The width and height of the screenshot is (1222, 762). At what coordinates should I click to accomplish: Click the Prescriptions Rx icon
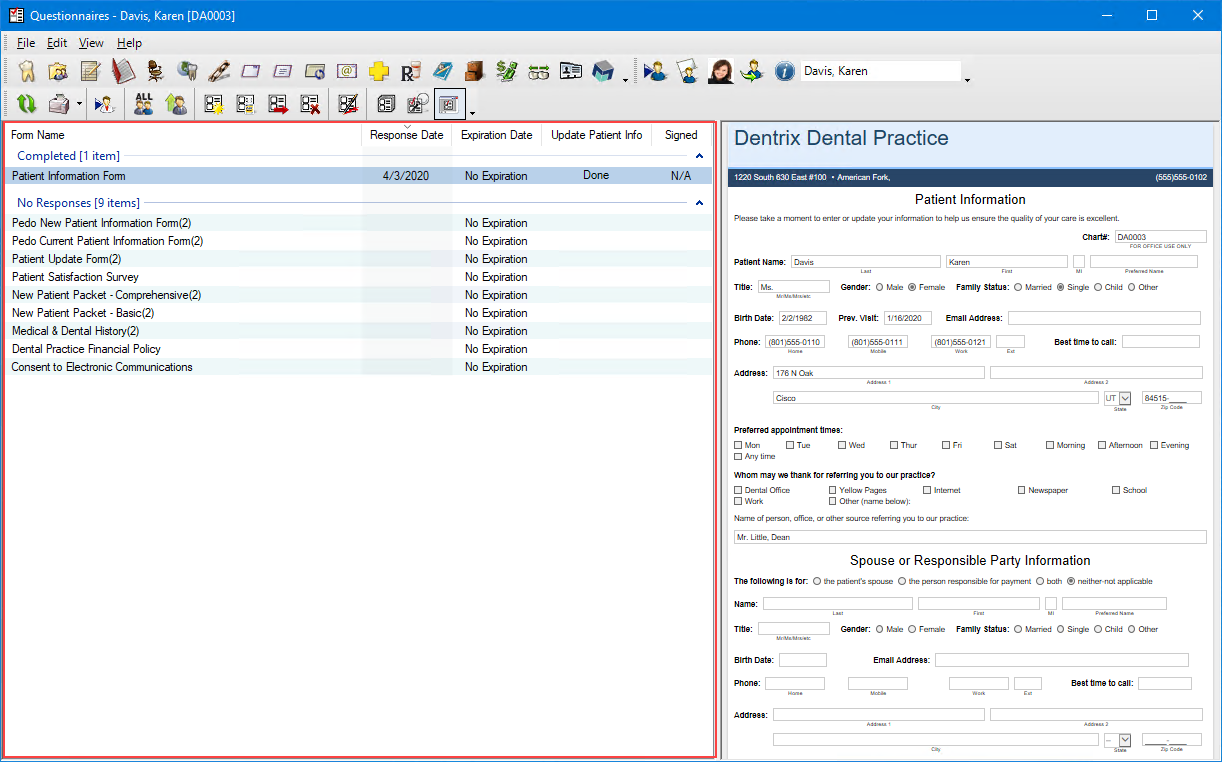(409, 71)
